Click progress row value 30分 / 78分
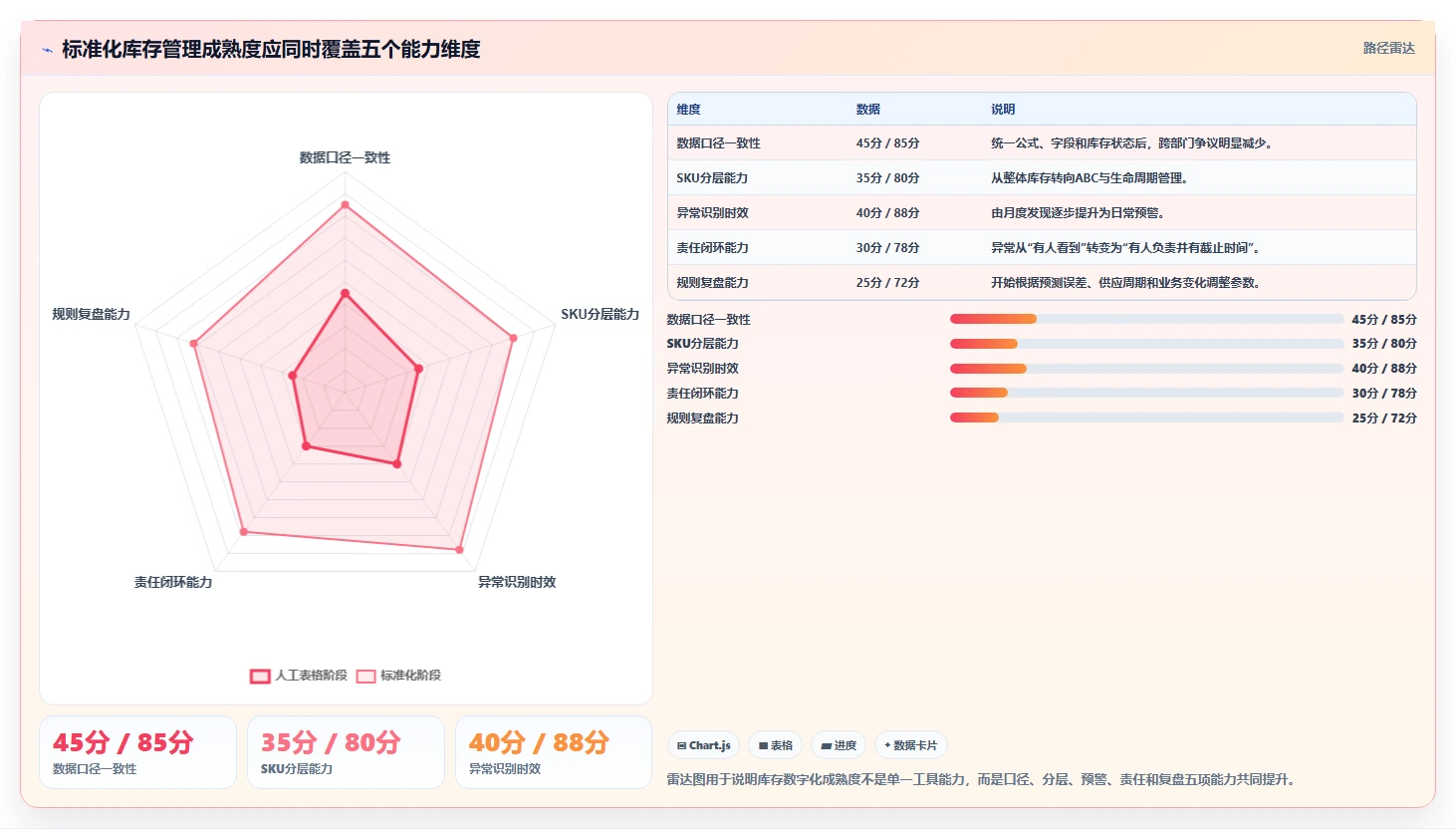This screenshot has height=829, width=1456. tap(1384, 394)
